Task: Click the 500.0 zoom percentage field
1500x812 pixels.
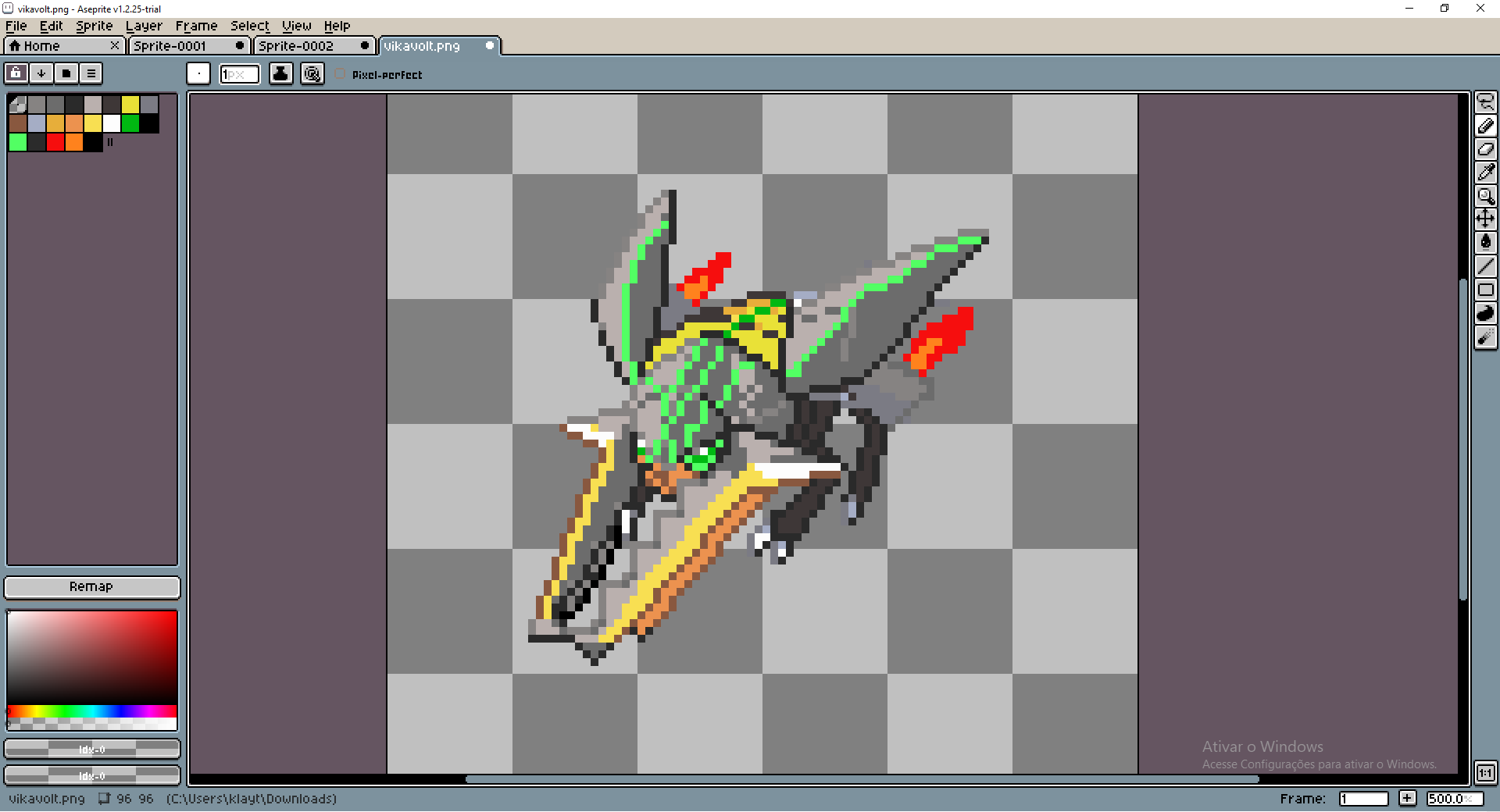Action: 1454,799
